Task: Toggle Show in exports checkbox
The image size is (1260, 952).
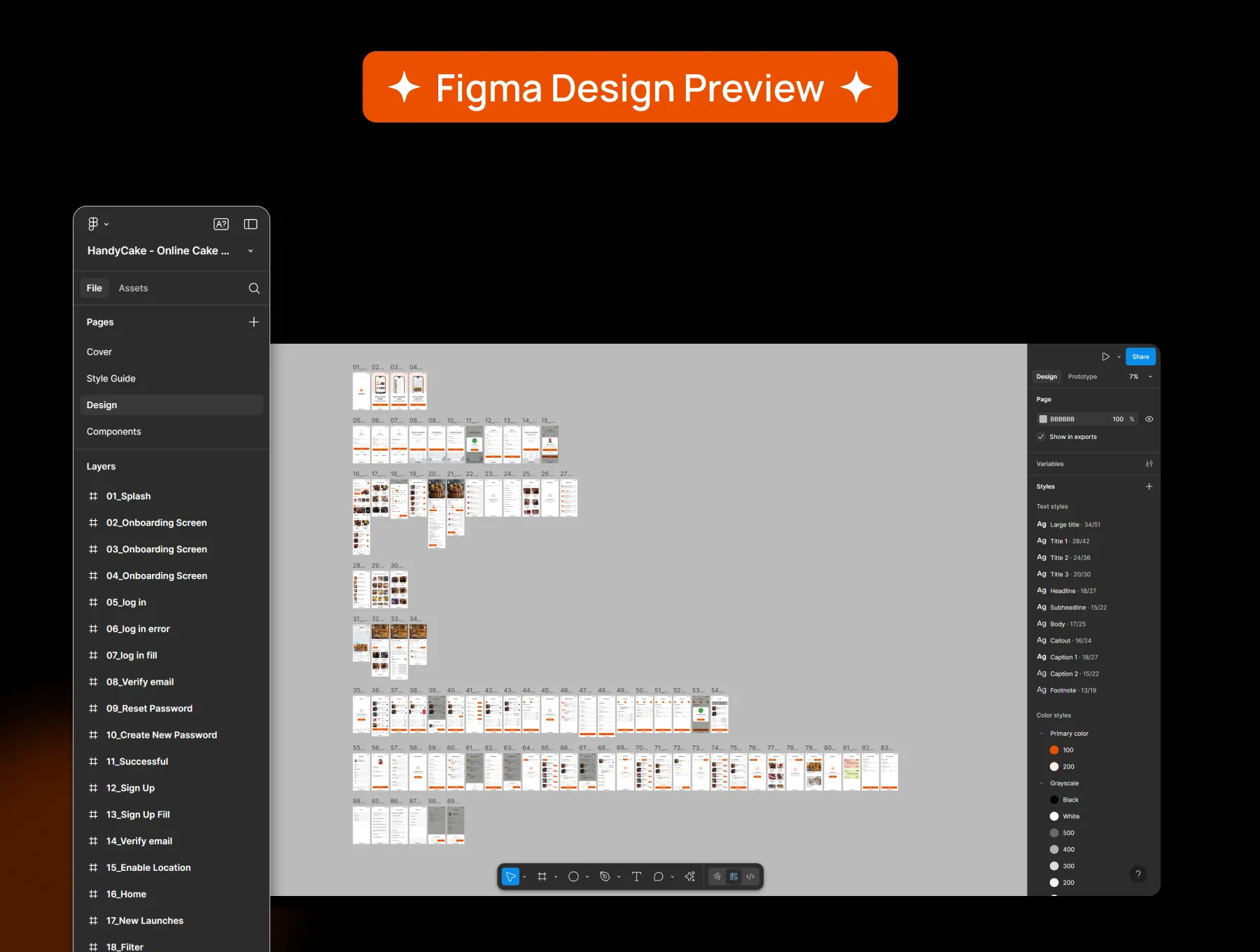Action: (x=1042, y=437)
